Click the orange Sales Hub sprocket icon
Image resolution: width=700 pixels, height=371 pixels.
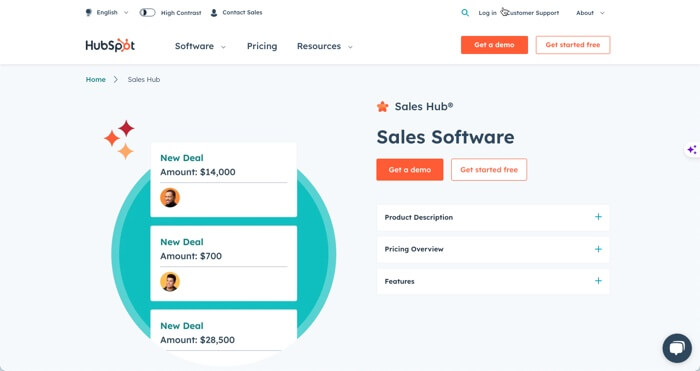(382, 106)
